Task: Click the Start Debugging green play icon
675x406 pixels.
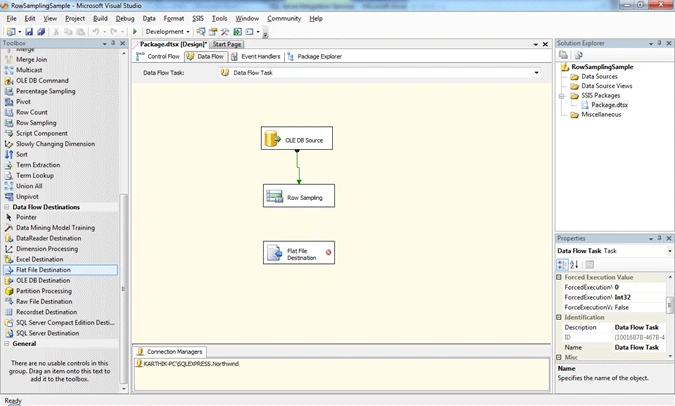Action: click(135, 31)
